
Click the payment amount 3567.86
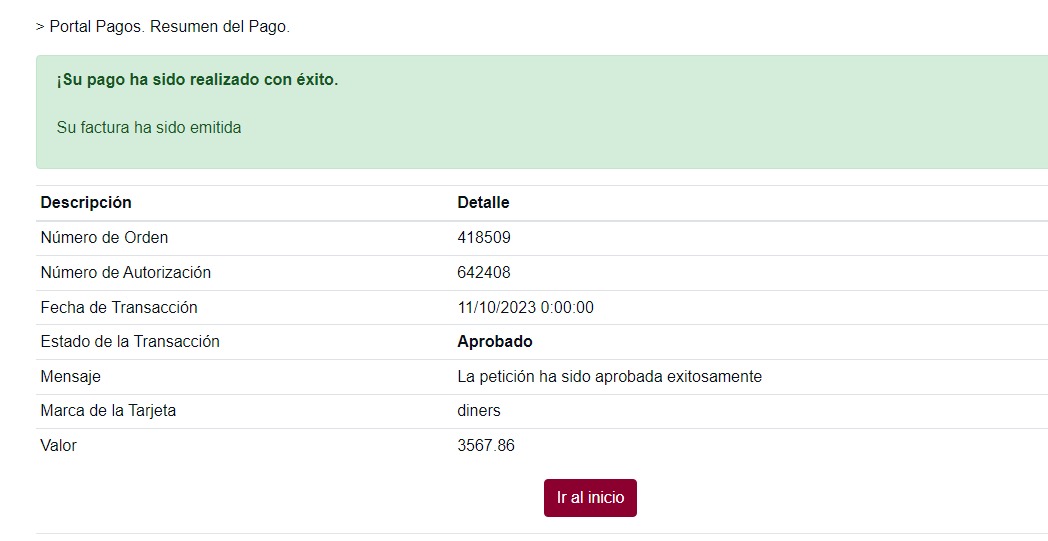[486, 446]
